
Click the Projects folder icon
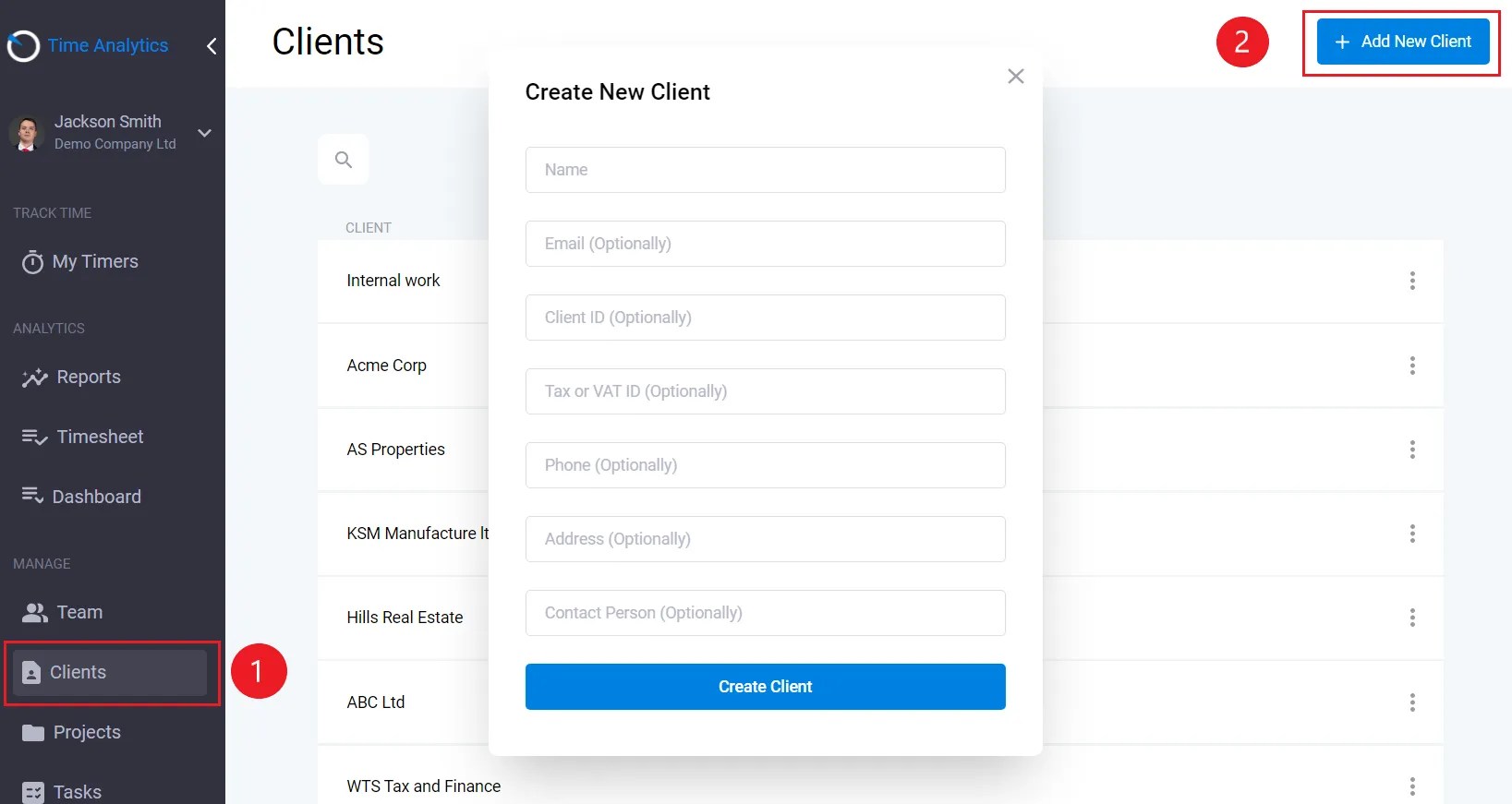click(33, 733)
